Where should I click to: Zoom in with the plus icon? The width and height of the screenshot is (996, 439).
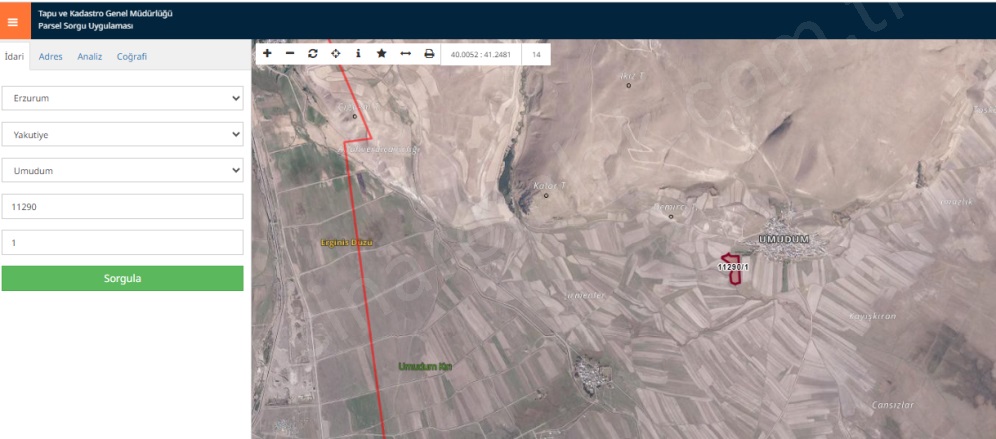pyautogui.click(x=267, y=53)
